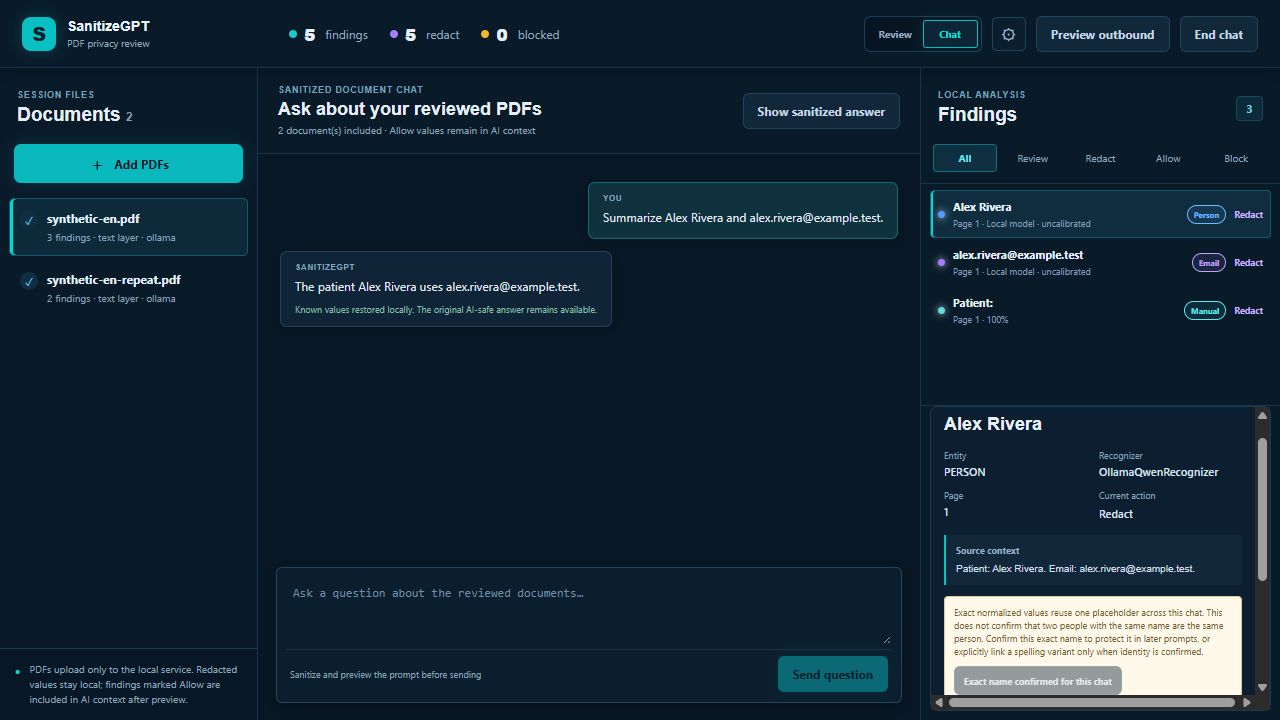The image size is (1280, 720).
Task: Send the question
Action: tap(832, 674)
